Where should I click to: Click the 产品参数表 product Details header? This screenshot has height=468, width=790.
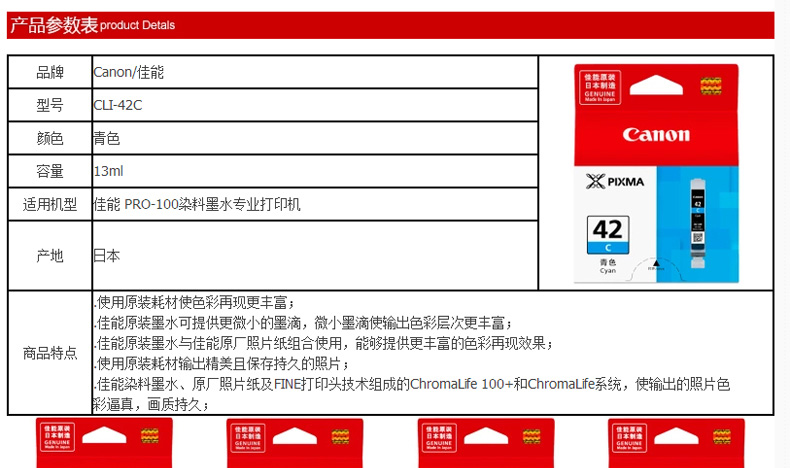point(93,25)
